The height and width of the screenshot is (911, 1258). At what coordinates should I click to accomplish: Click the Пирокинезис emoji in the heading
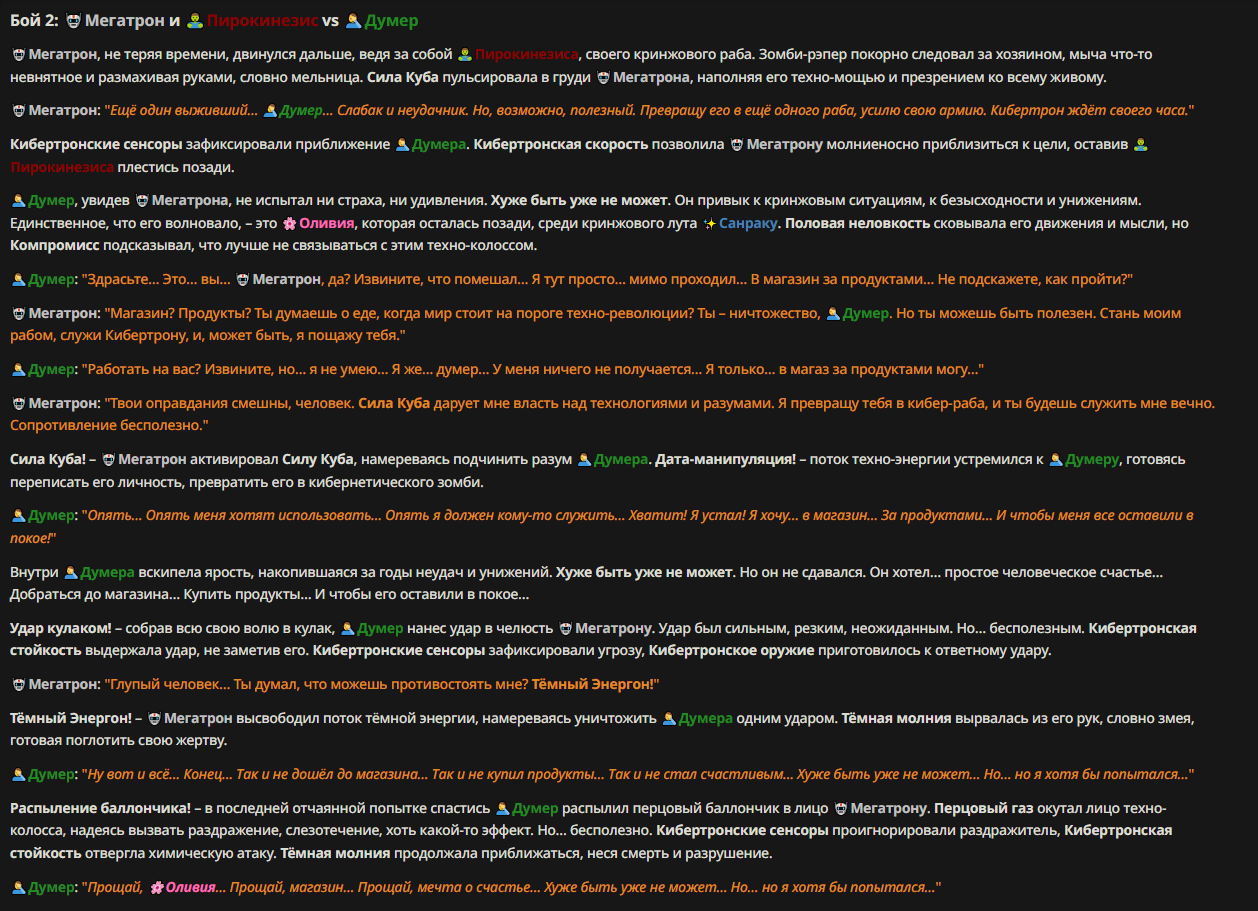tap(194, 20)
